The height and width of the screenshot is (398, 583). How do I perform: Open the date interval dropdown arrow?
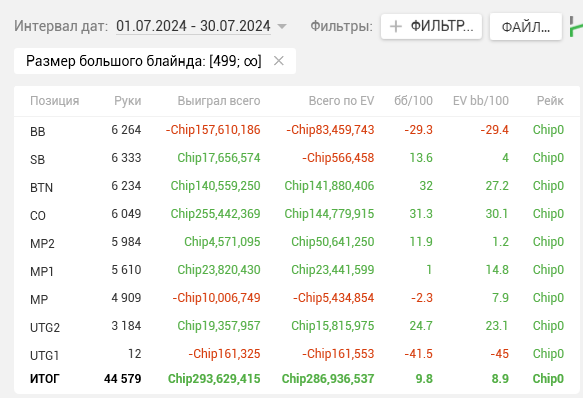coord(282,26)
